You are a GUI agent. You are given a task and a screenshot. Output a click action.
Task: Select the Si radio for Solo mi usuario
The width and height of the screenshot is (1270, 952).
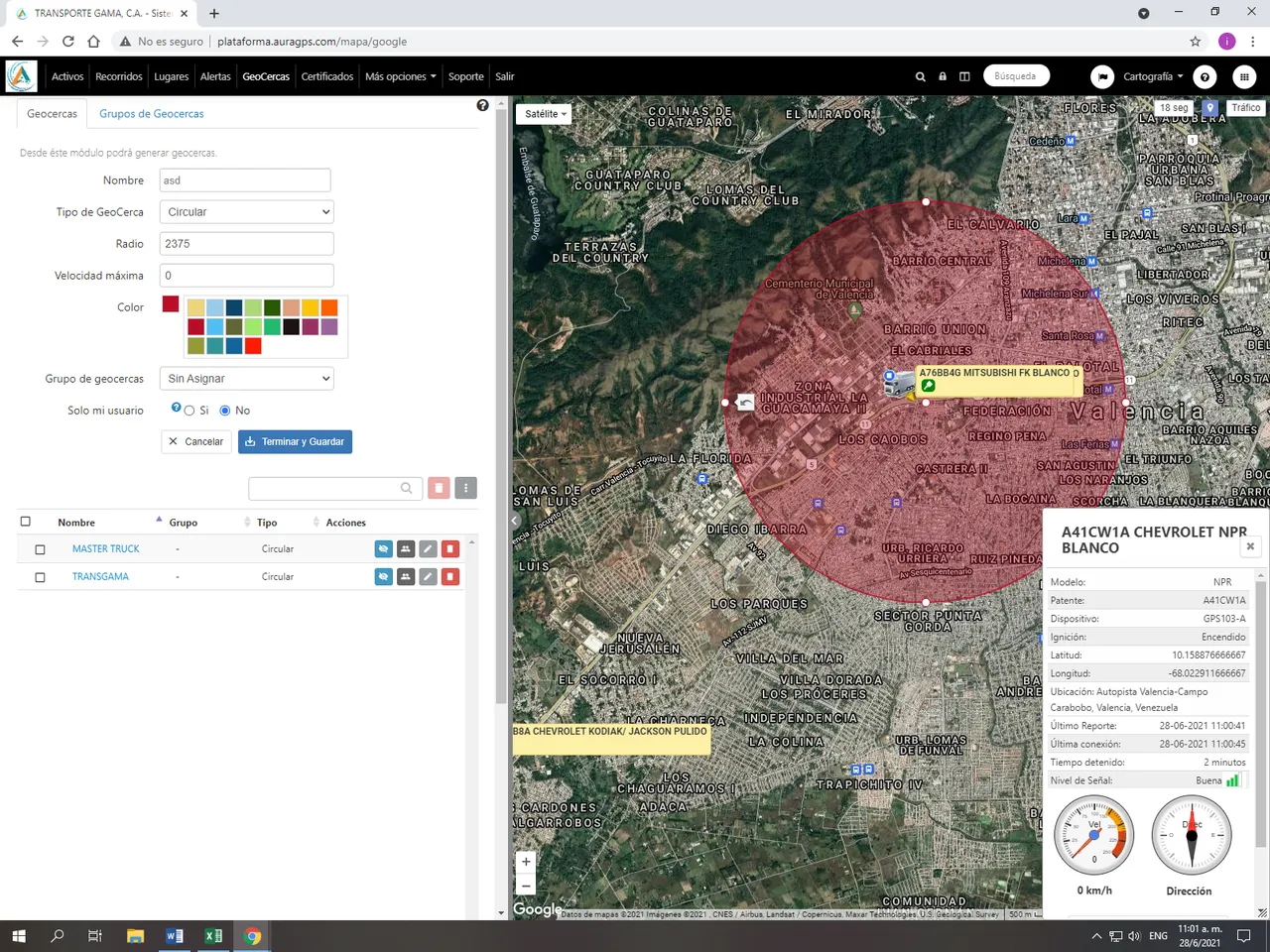pyautogui.click(x=190, y=411)
